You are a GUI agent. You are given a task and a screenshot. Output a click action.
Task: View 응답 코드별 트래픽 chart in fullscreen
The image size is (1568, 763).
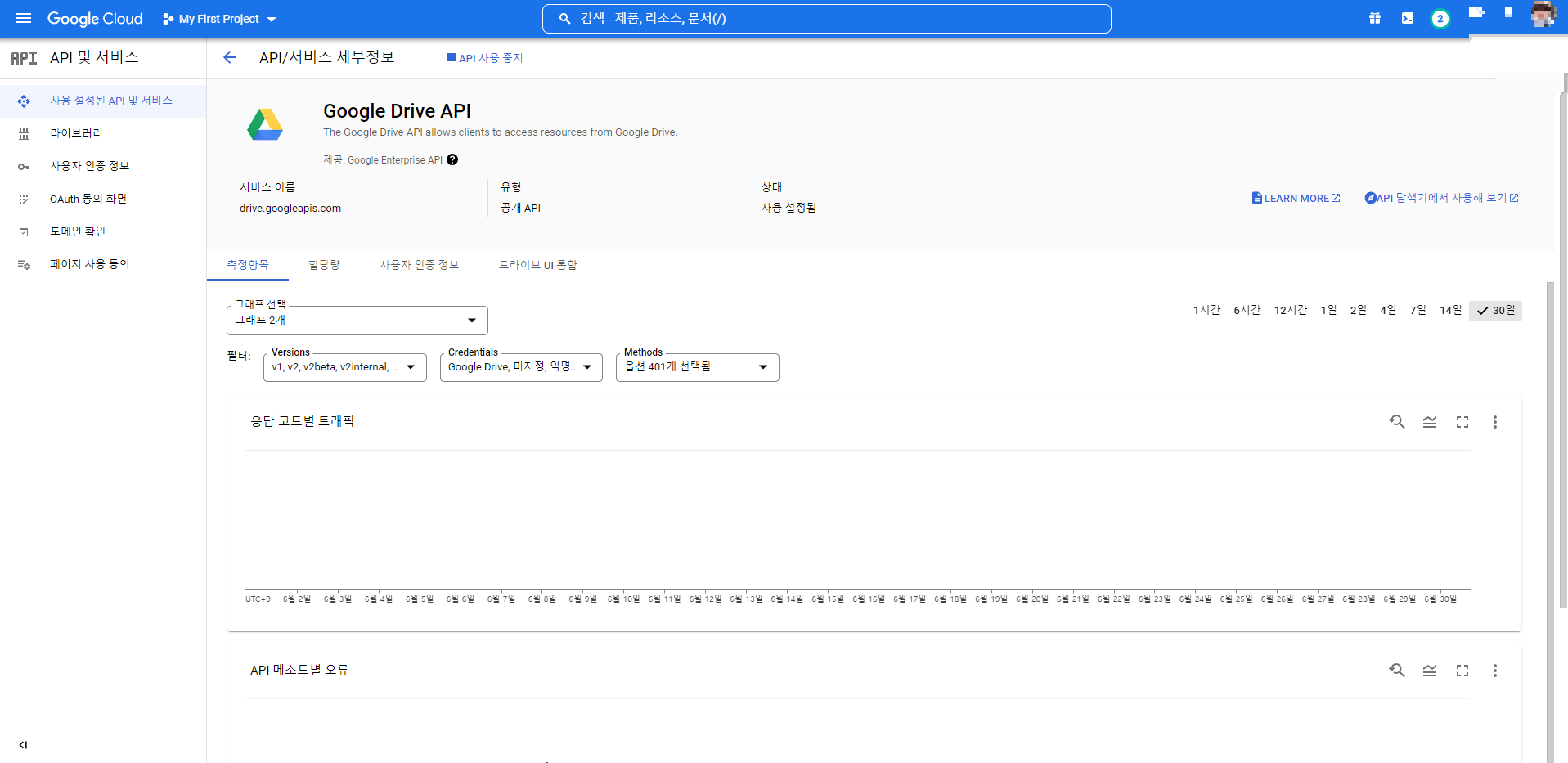click(1462, 422)
